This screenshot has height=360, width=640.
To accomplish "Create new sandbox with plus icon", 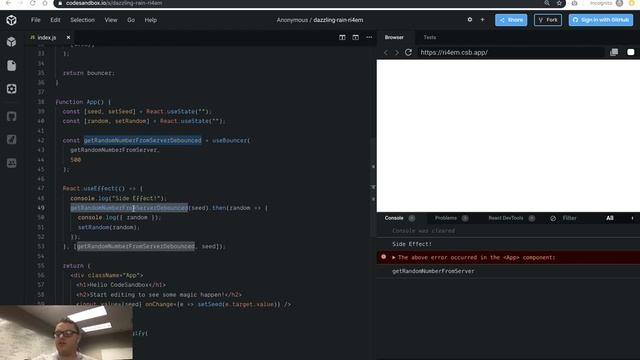I will [x=482, y=20].
